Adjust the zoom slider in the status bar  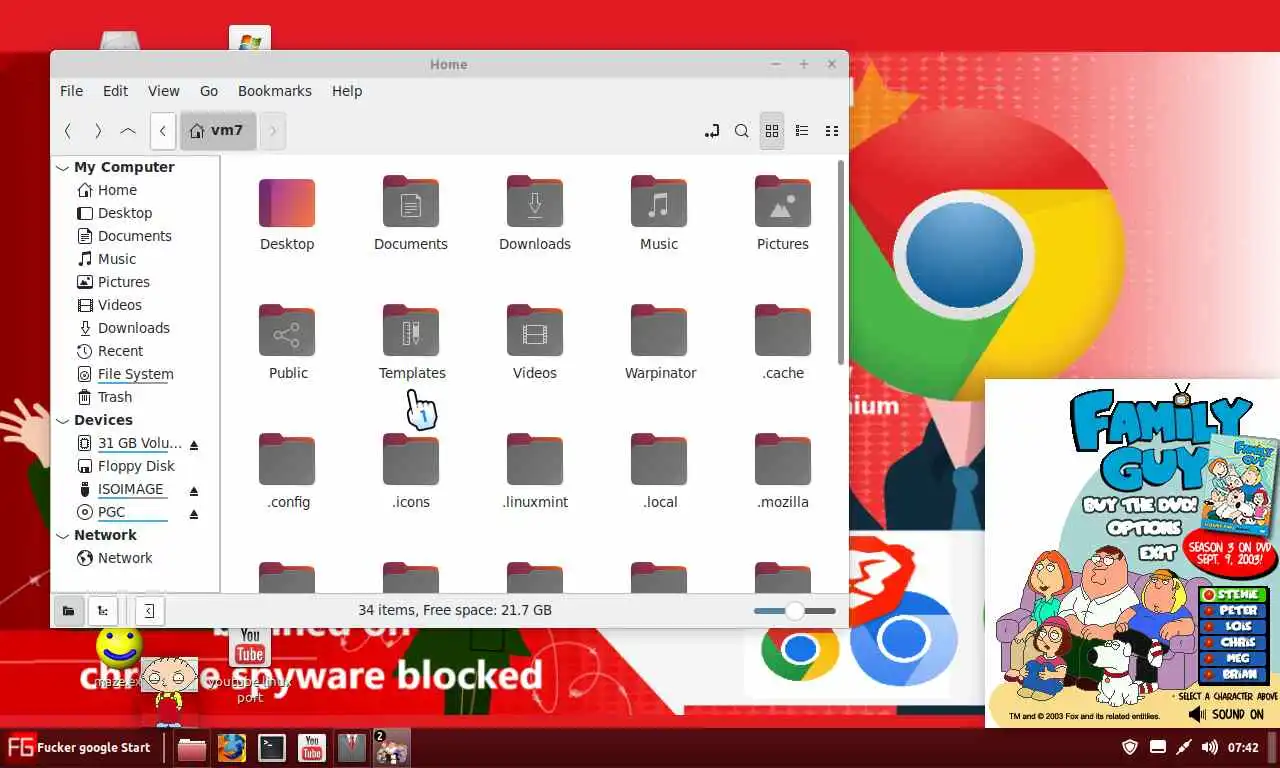795,610
